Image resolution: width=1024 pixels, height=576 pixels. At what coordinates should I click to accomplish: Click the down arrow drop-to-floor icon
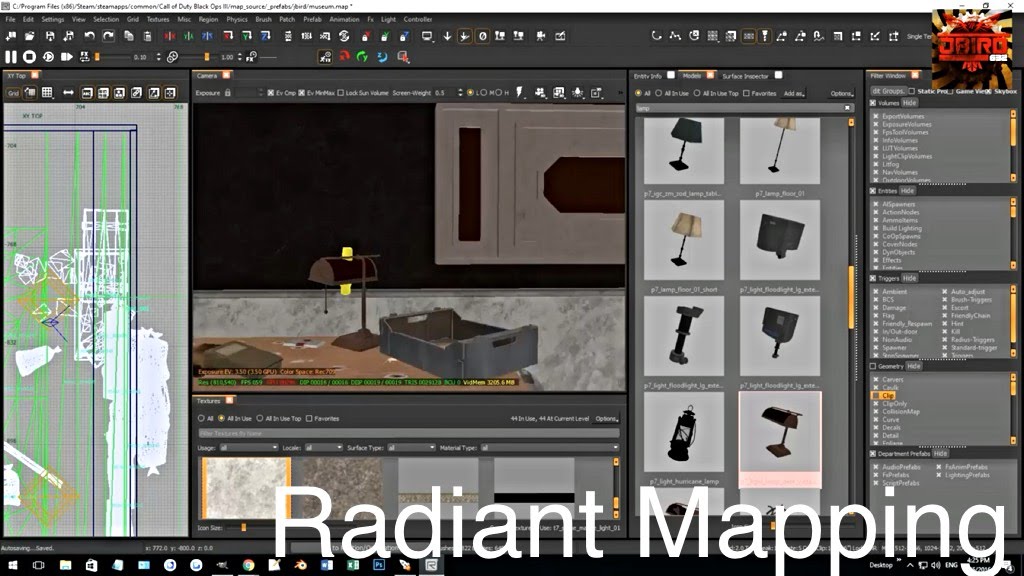[447, 37]
